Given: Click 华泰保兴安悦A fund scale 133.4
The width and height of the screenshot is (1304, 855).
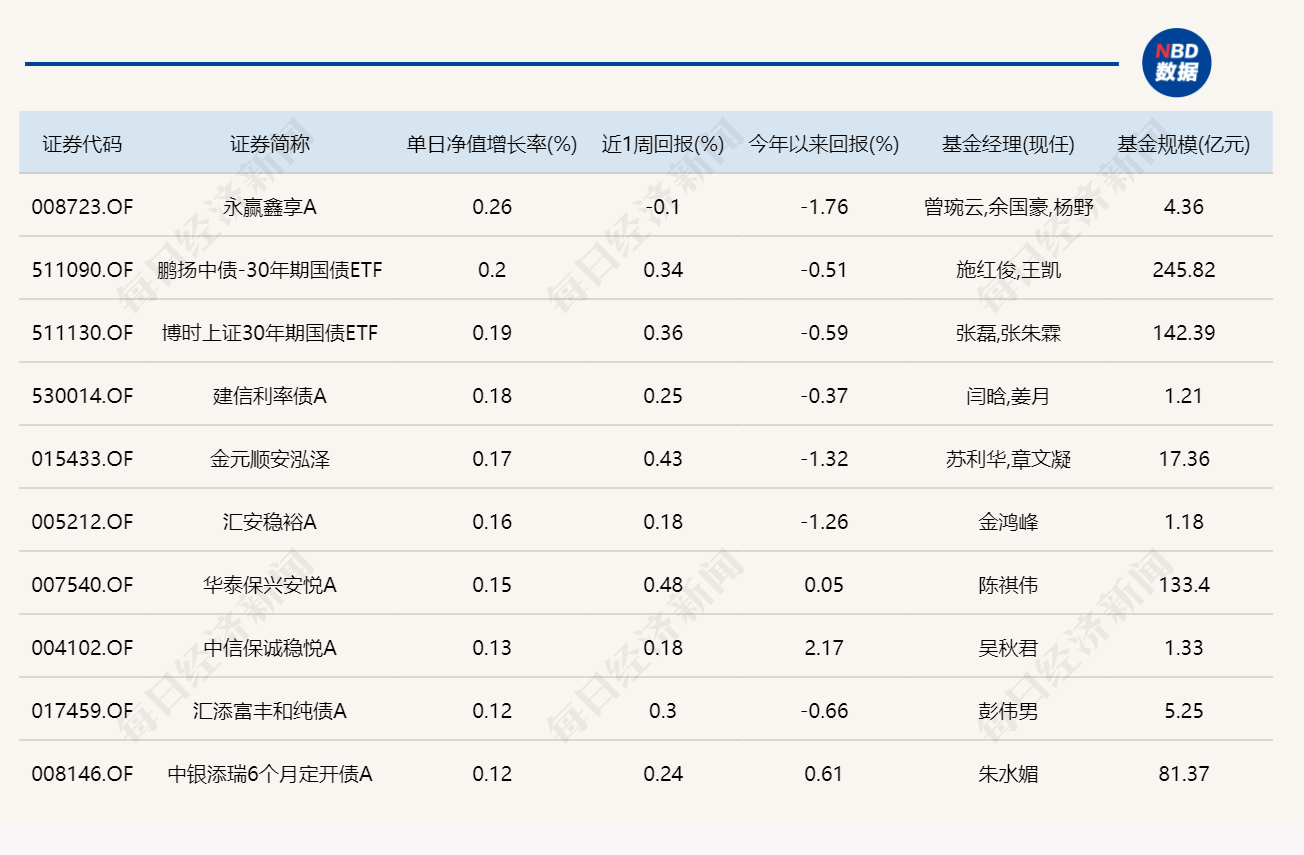Looking at the screenshot, I should 1184,585.
